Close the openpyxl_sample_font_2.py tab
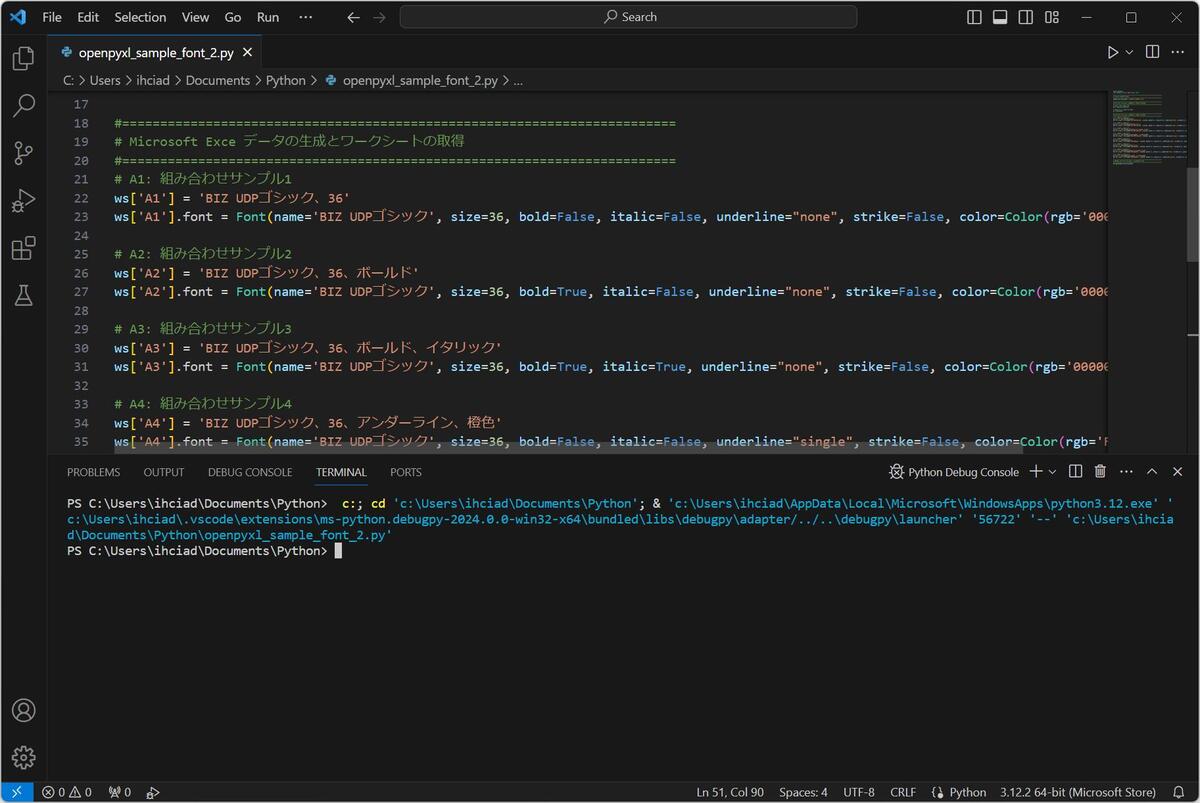The height and width of the screenshot is (803, 1200). (x=248, y=52)
